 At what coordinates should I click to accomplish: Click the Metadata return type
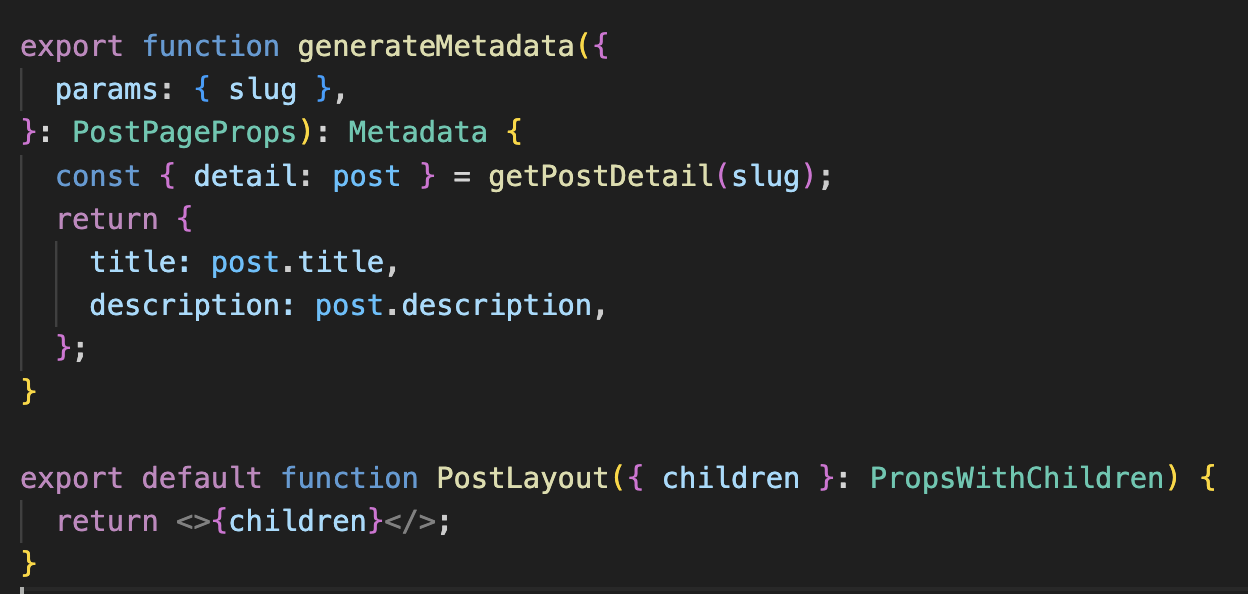pos(418,133)
